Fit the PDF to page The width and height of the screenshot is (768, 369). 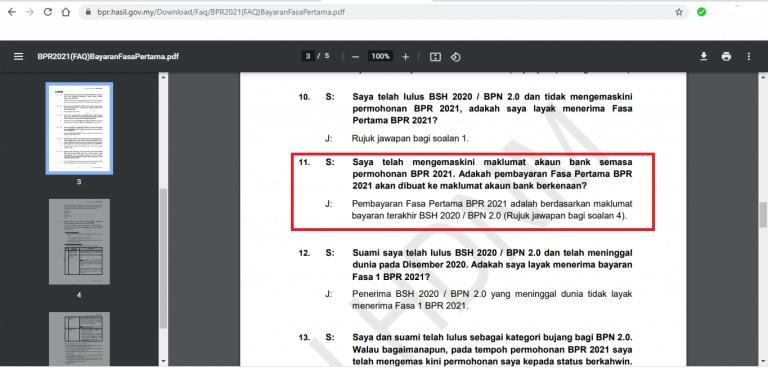(x=435, y=57)
